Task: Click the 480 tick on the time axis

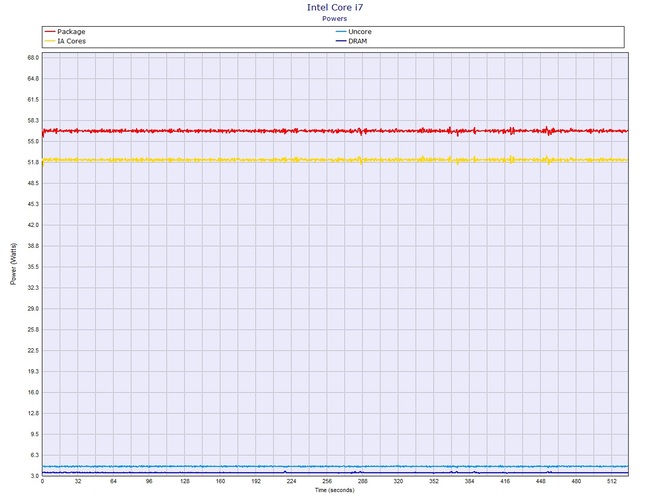Action: 576,481
